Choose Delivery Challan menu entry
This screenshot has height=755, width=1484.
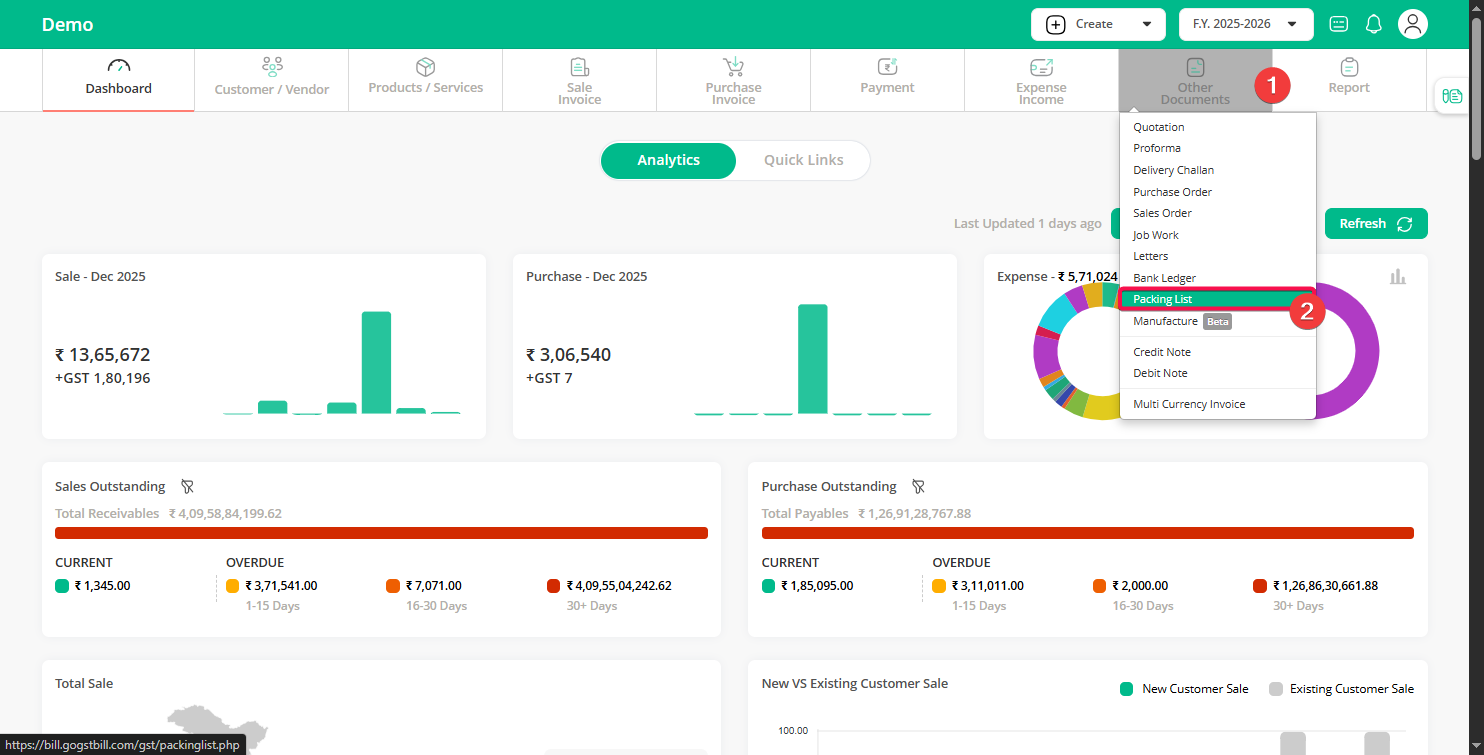point(1173,170)
